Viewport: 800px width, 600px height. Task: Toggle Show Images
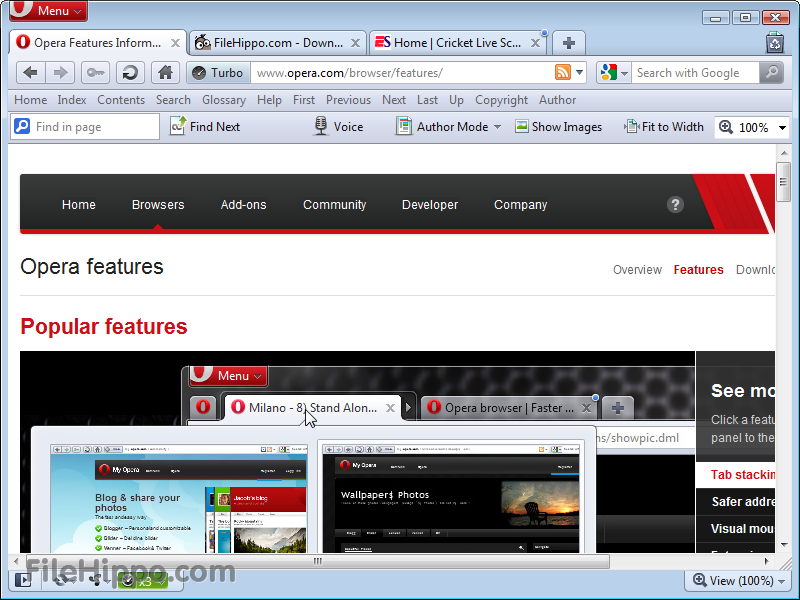(x=559, y=127)
